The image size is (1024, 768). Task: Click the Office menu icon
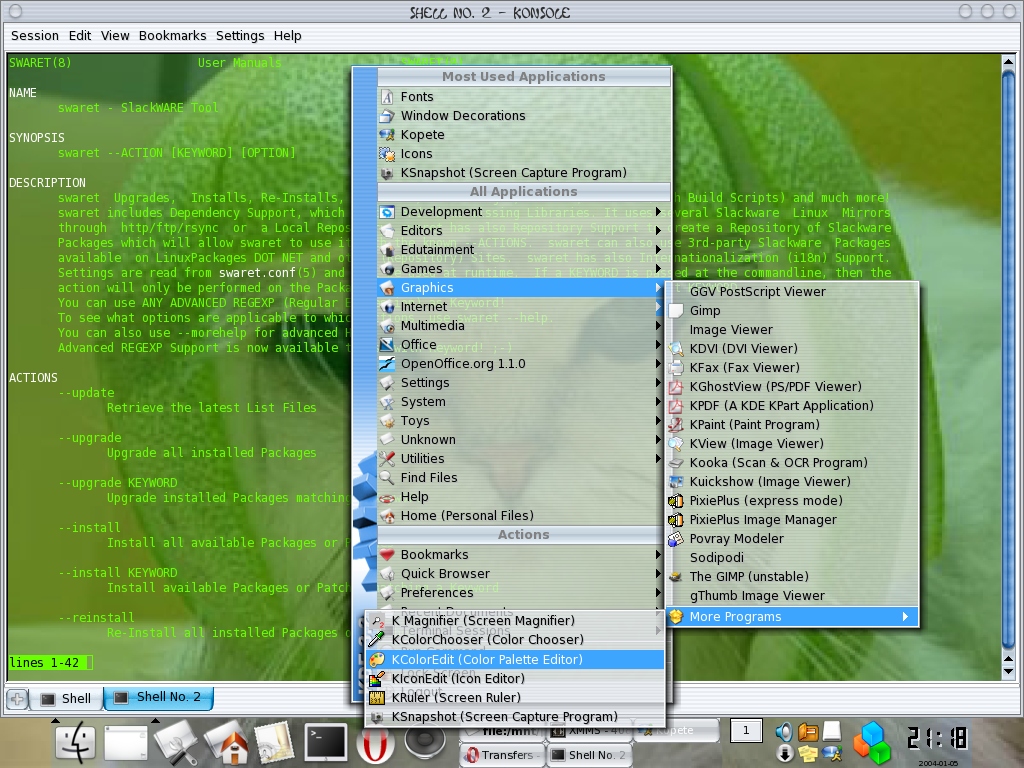(387, 344)
